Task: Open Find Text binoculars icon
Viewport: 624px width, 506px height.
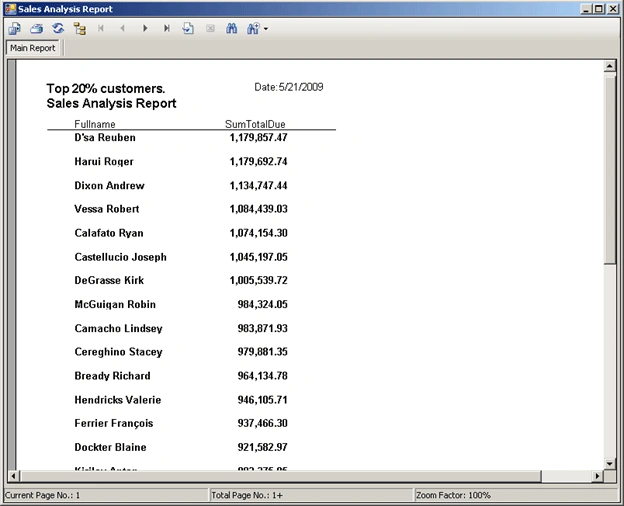Action: 232,28
